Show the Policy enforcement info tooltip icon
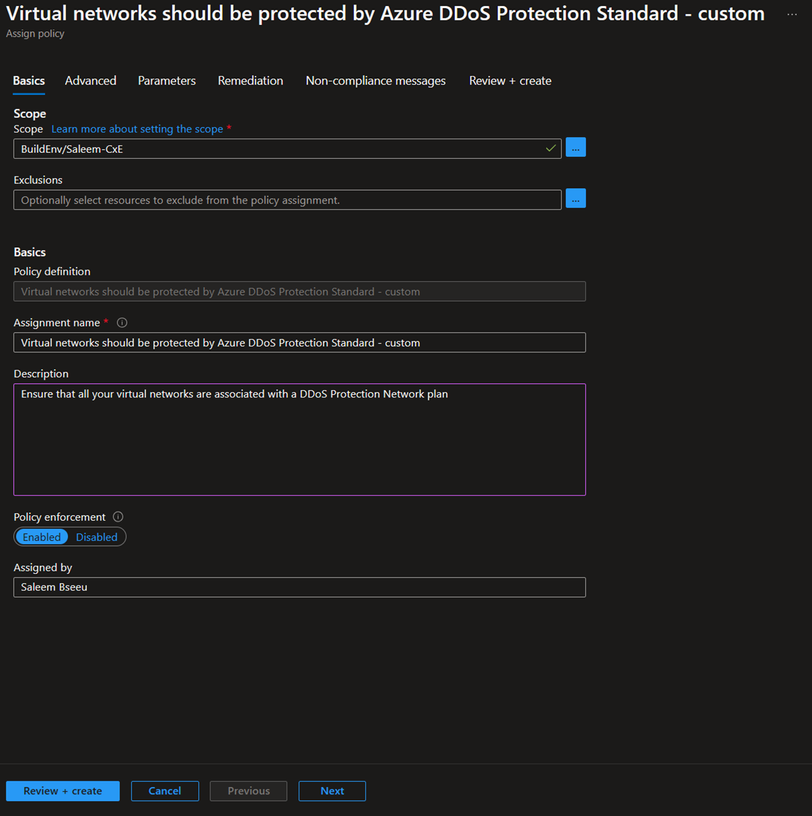 [118, 517]
